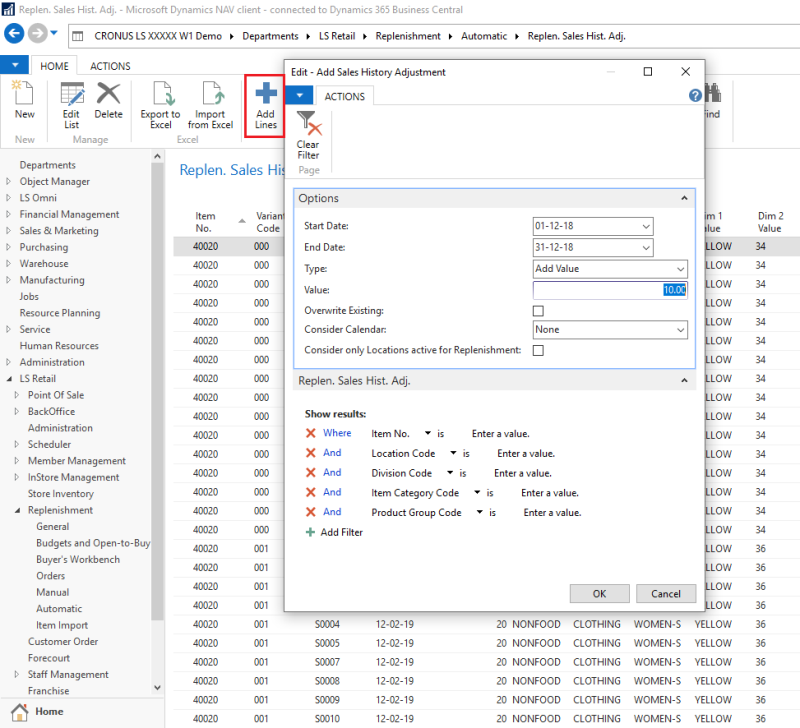Viewport: 800px width, 728px height.
Task: Close the Add Sales History Adjustment dialog
Action: 686,71
